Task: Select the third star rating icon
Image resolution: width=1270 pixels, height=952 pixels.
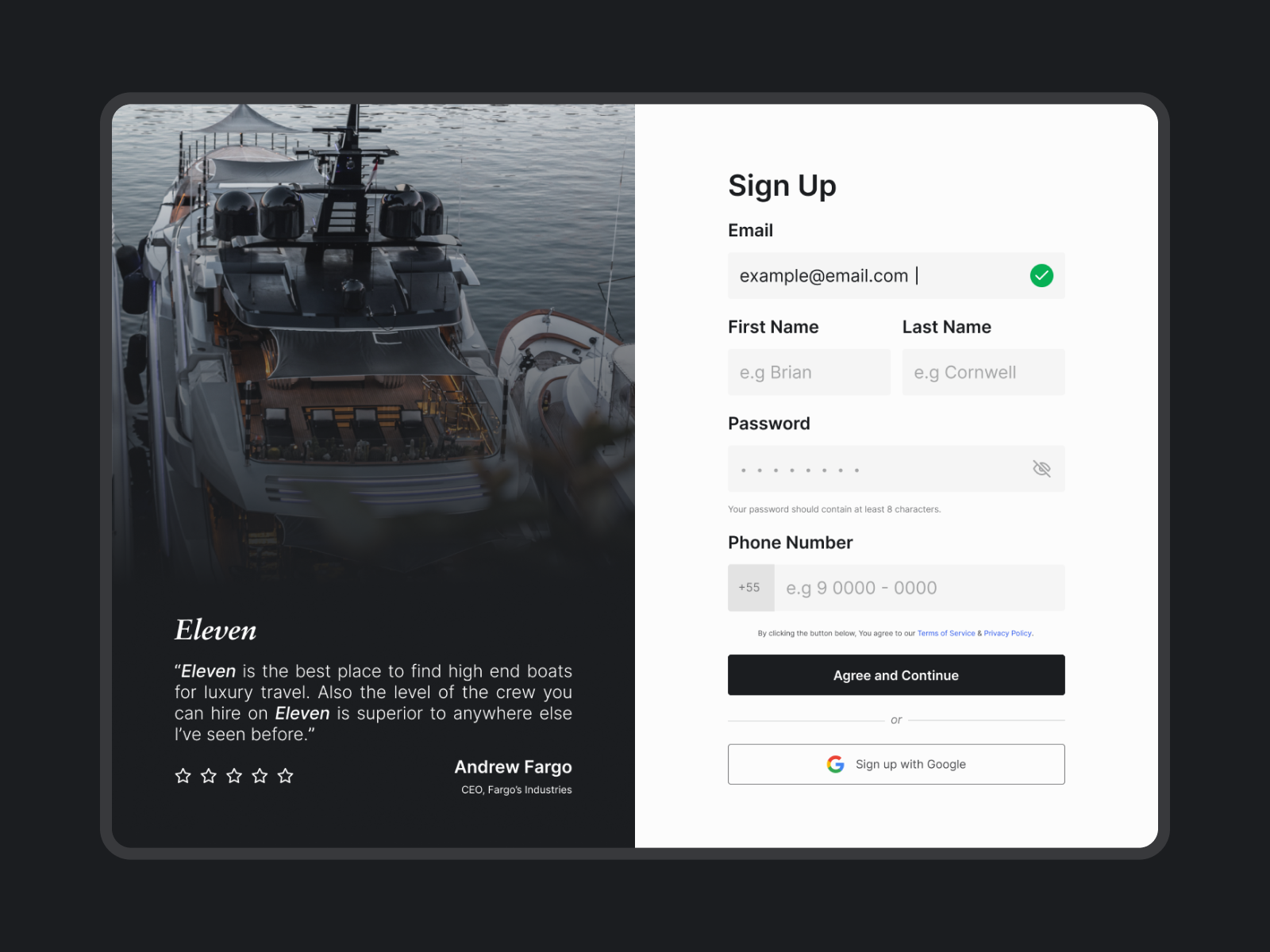Action: pos(233,776)
